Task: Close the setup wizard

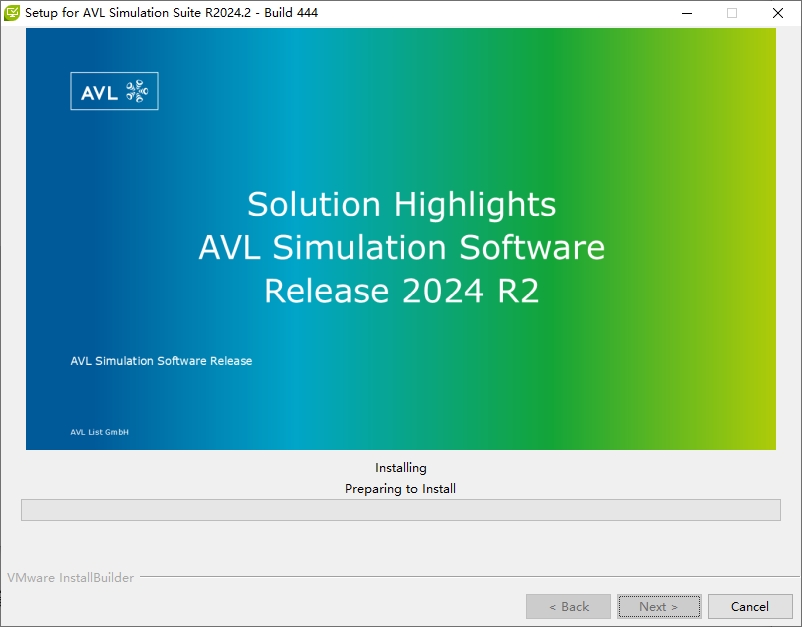Action: pyautogui.click(x=777, y=13)
